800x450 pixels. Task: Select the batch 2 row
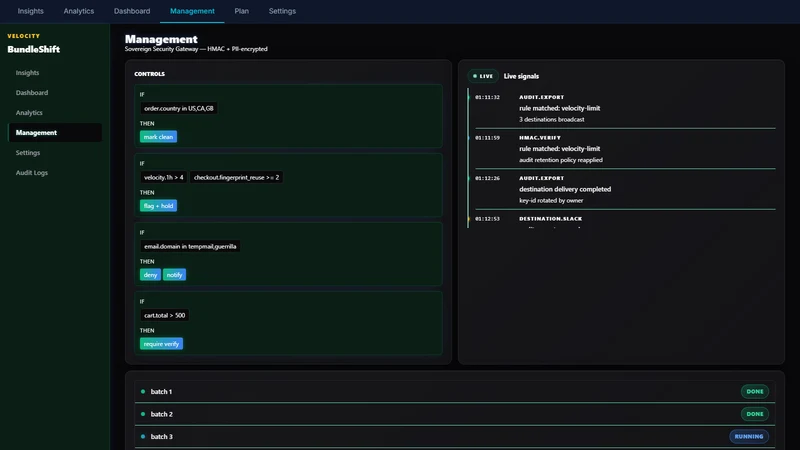(455, 414)
